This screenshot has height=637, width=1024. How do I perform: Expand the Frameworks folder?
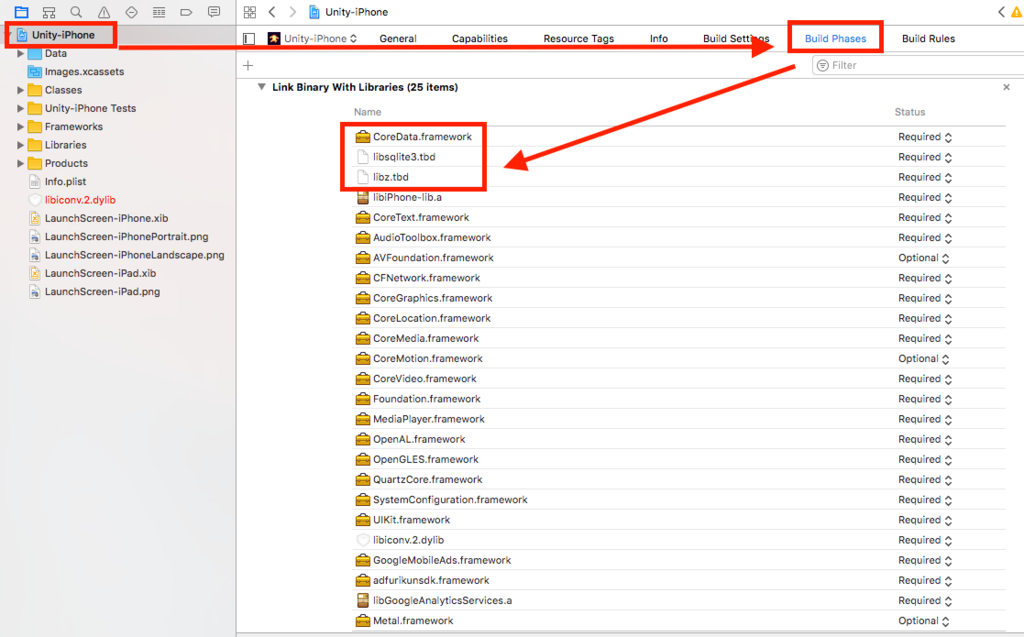[x=20, y=127]
